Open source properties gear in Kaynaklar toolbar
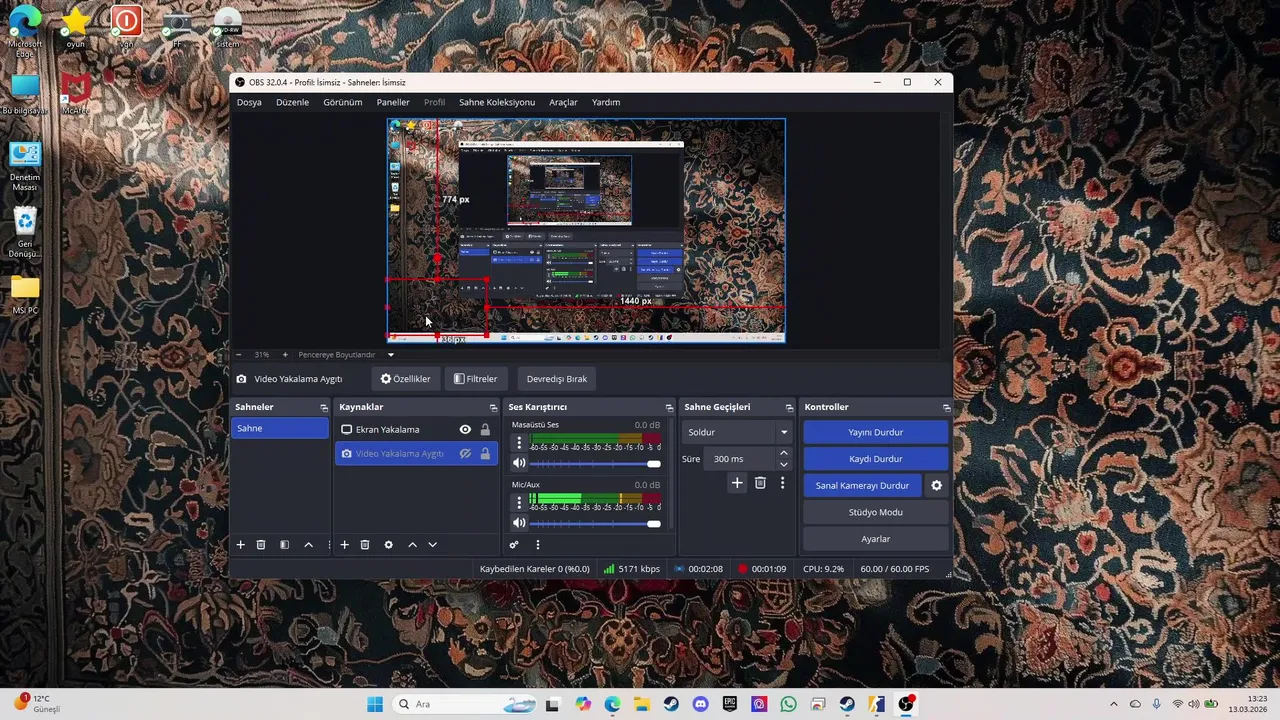This screenshot has width=1280, height=720. coord(388,545)
